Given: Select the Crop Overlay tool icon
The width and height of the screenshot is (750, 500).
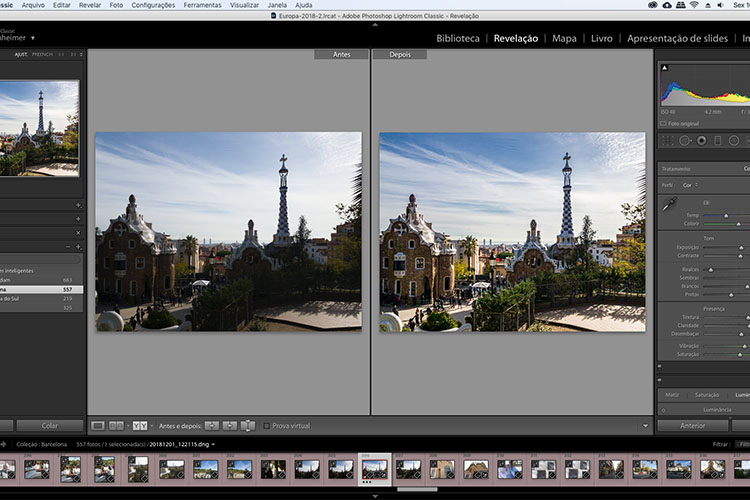Looking at the screenshot, I should click(x=667, y=141).
